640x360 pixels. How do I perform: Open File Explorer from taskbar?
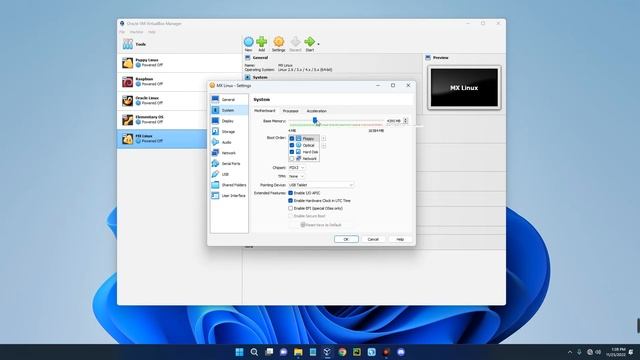298,352
